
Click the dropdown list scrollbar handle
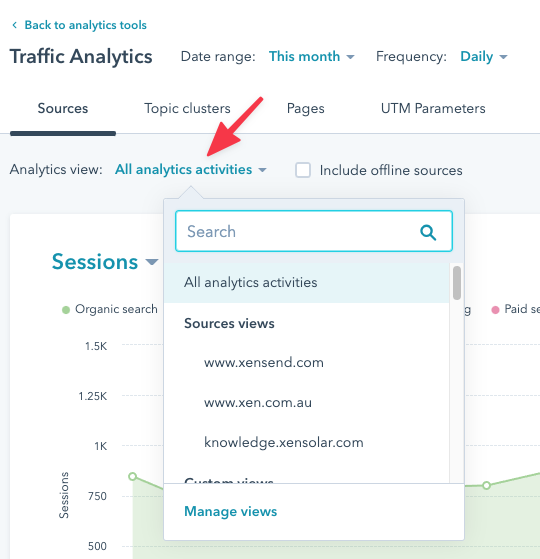tap(457, 283)
